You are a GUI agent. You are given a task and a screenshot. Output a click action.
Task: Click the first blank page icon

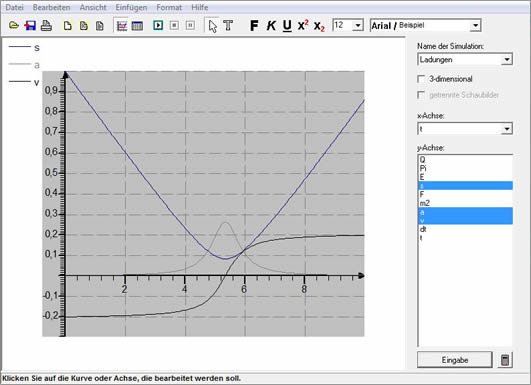[x=68, y=26]
